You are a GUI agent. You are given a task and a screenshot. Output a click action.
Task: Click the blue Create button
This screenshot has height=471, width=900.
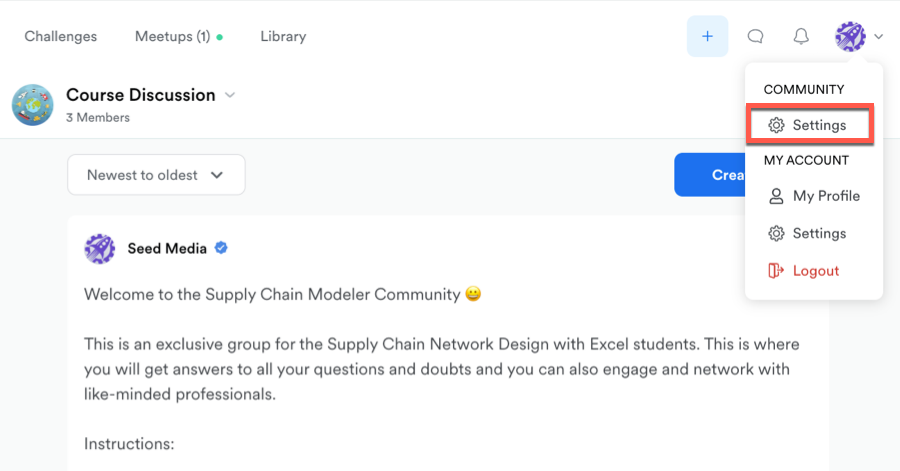(712, 175)
